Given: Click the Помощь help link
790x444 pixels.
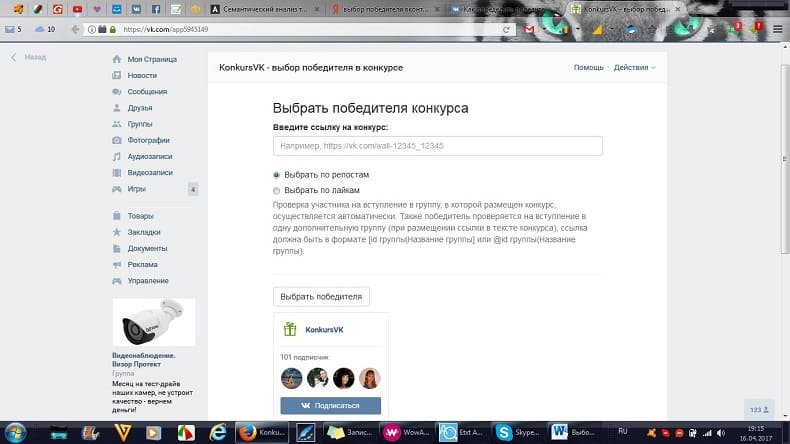Looking at the screenshot, I should pos(587,67).
